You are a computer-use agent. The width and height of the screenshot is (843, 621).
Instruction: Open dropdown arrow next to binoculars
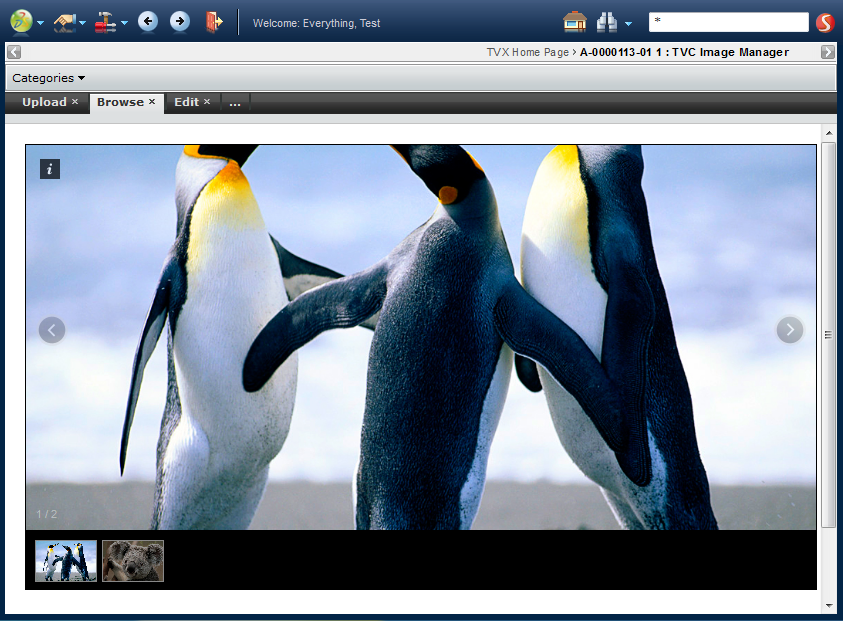coord(628,23)
